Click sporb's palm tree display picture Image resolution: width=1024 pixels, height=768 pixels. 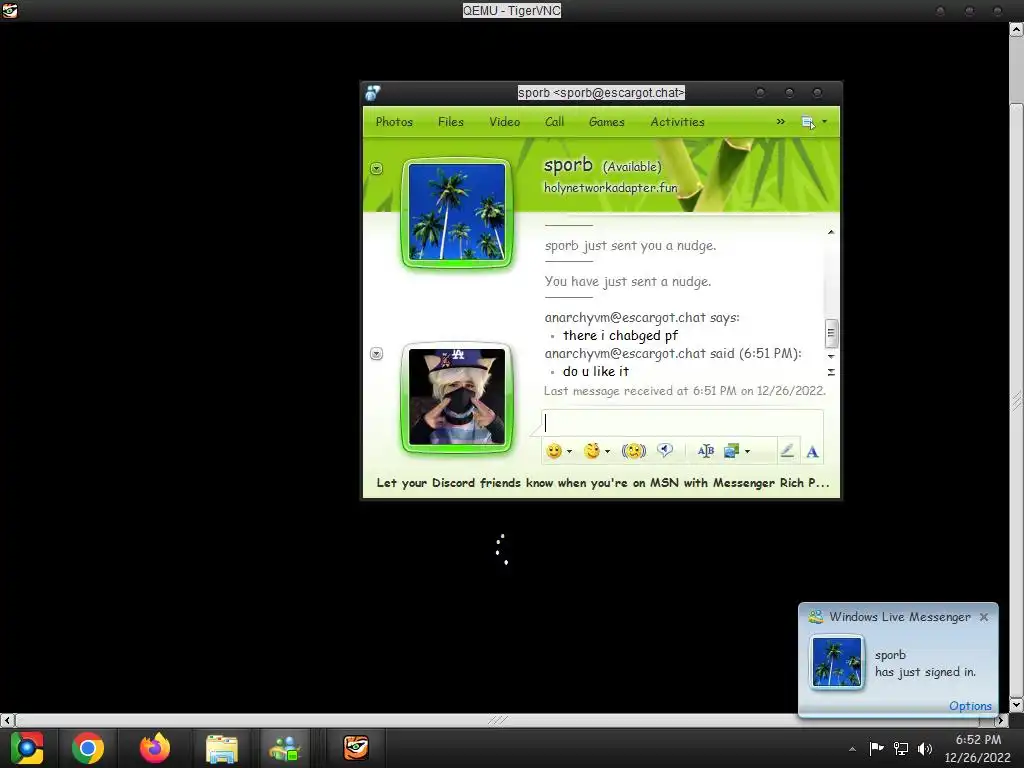pyautogui.click(x=456, y=212)
